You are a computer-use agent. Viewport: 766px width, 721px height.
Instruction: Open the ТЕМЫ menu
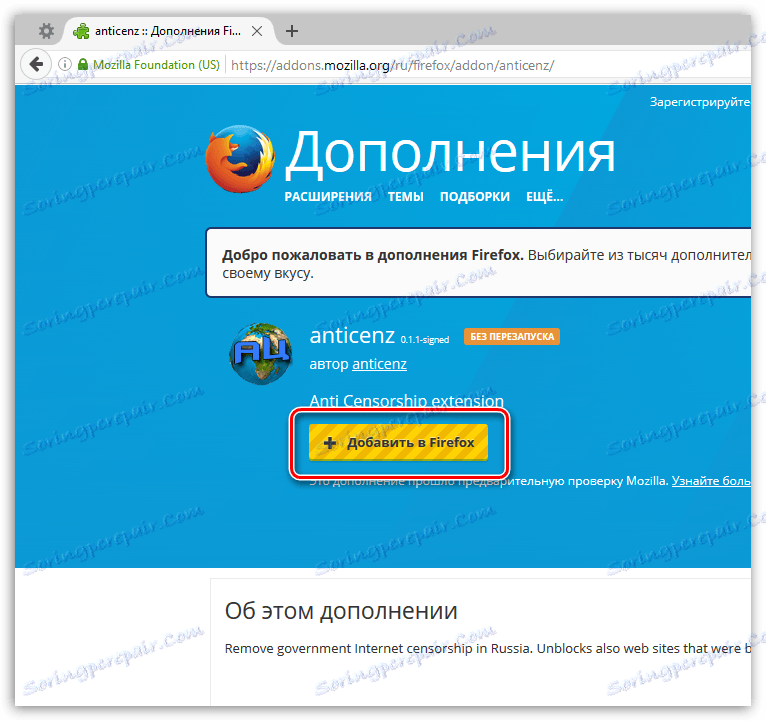point(405,197)
